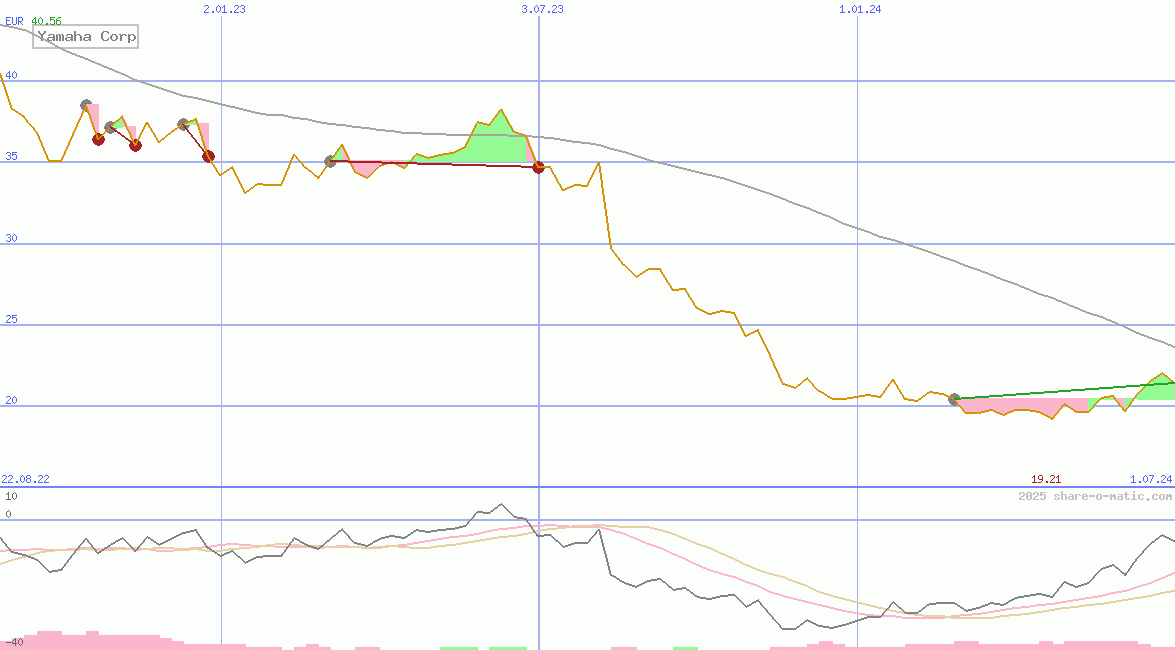Screen dimensions: 1175x650
Task: Click the 30 price axis label
Action: tap(11, 238)
